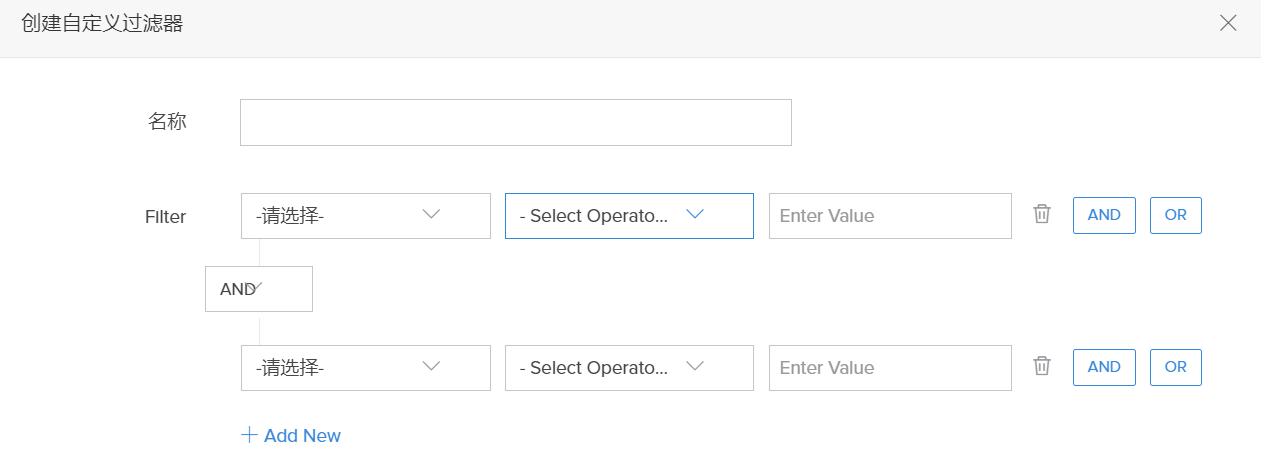Open the second row field dropdown -请选择-

(x=365, y=368)
